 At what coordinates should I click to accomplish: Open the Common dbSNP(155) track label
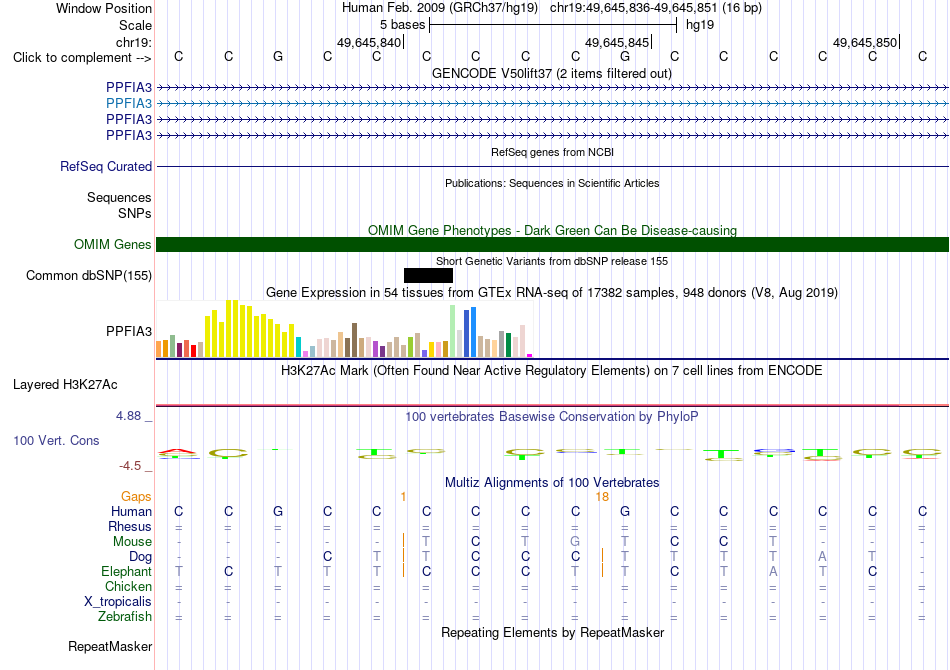[88, 276]
